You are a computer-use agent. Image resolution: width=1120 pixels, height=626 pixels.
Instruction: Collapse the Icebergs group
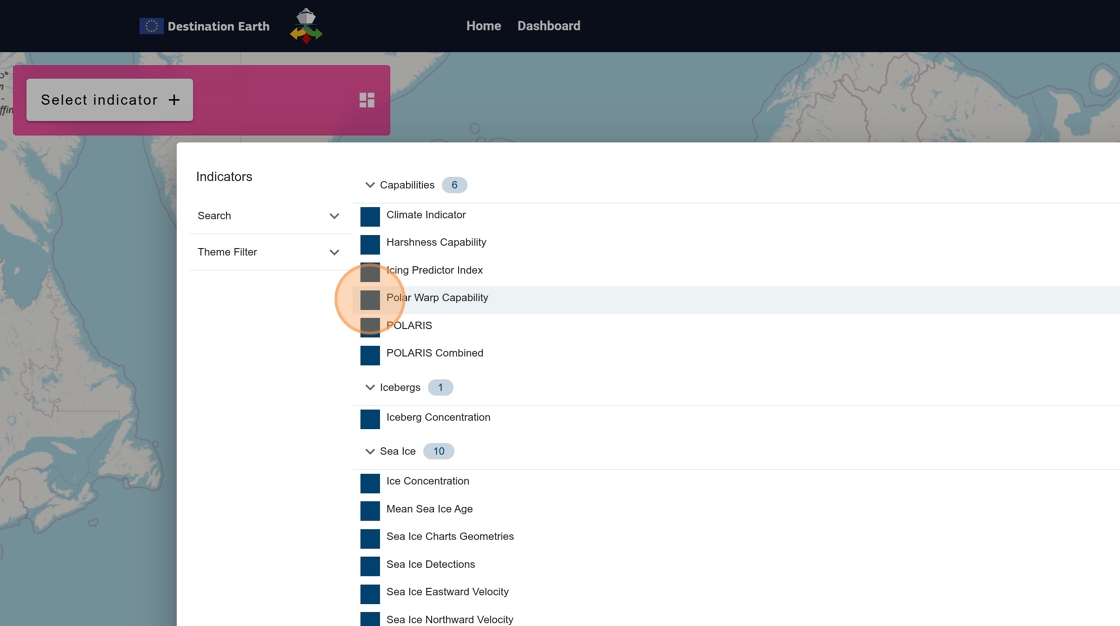[370, 387]
